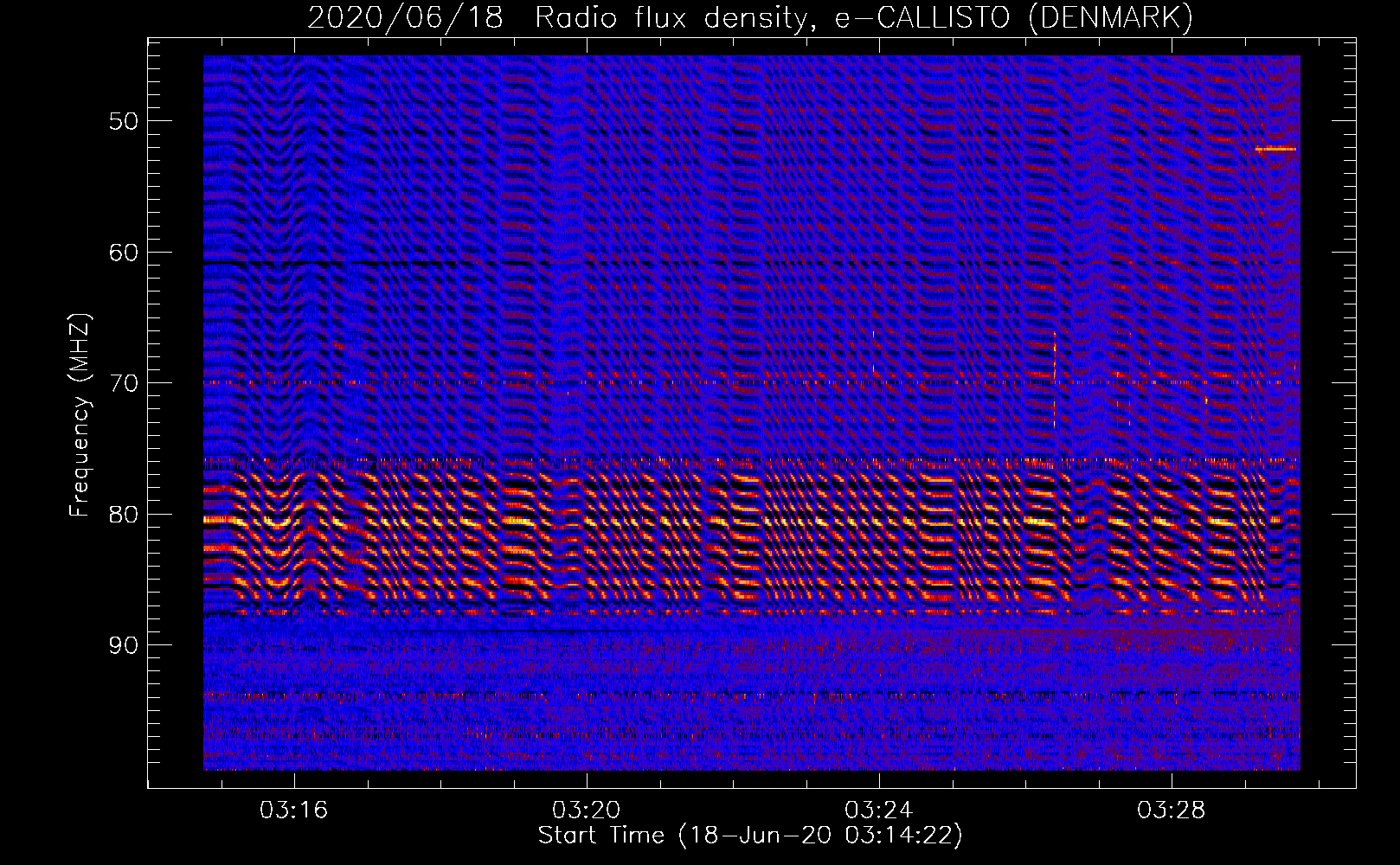Click the 70 frequency tick label
Image resolution: width=1400 pixels, height=865 pixels.
(x=124, y=383)
